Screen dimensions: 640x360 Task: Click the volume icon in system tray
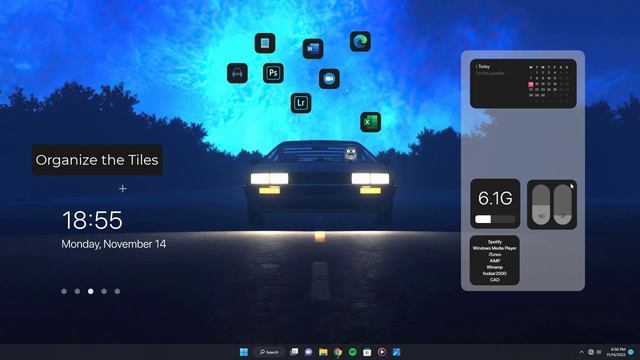[599, 352]
